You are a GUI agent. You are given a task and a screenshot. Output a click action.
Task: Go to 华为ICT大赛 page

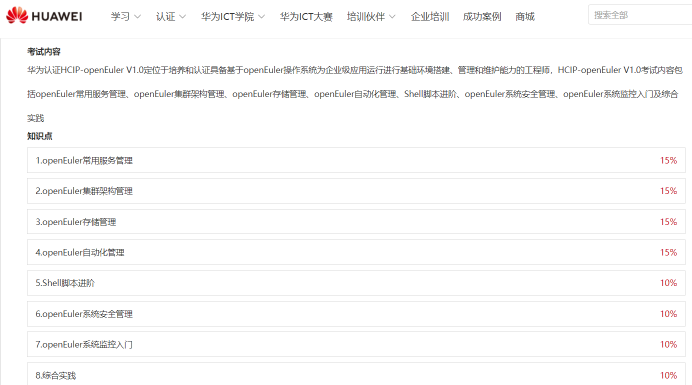pyautogui.click(x=306, y=17)
